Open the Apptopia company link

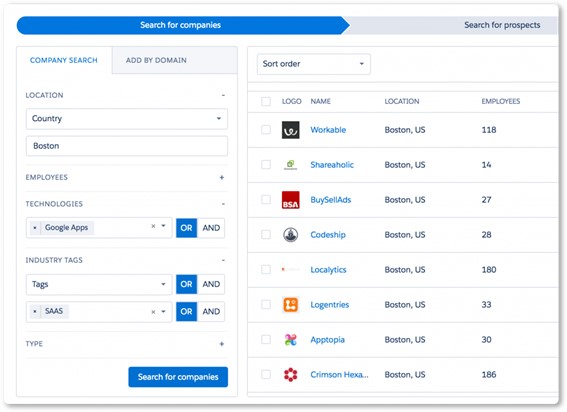click(x=327, y=340)
